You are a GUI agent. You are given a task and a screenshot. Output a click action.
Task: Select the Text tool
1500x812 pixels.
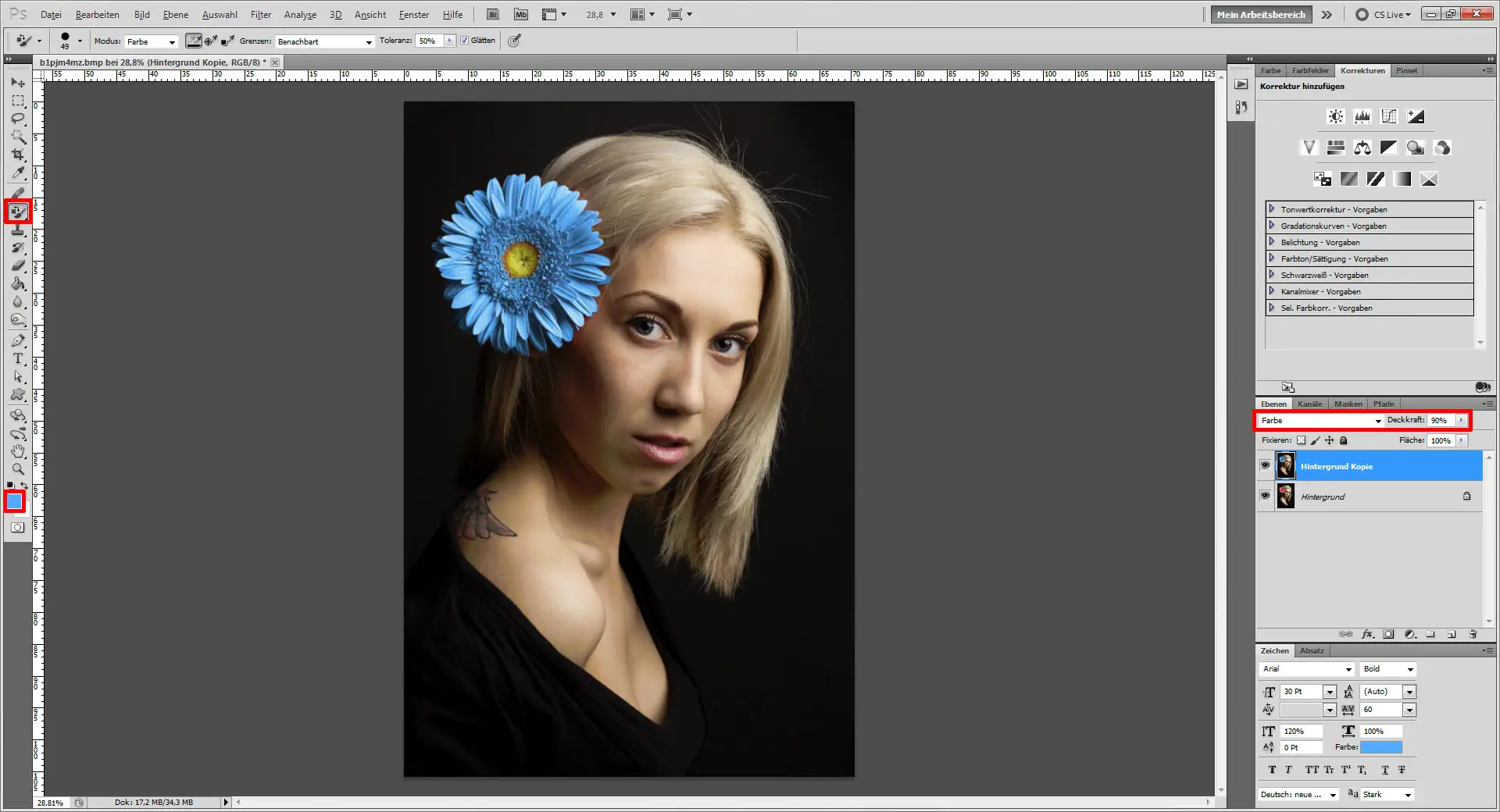click(17, 360)
